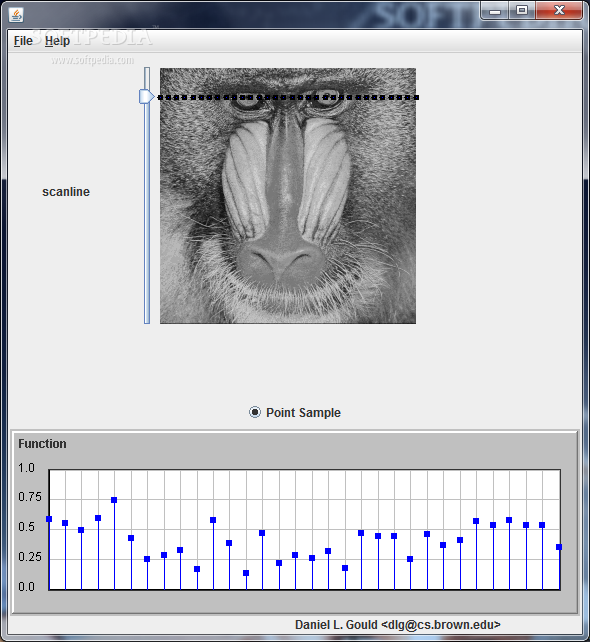Click the '1.0' axis label
This screenshot has height=642, width=590.
[x=27, y=468]
